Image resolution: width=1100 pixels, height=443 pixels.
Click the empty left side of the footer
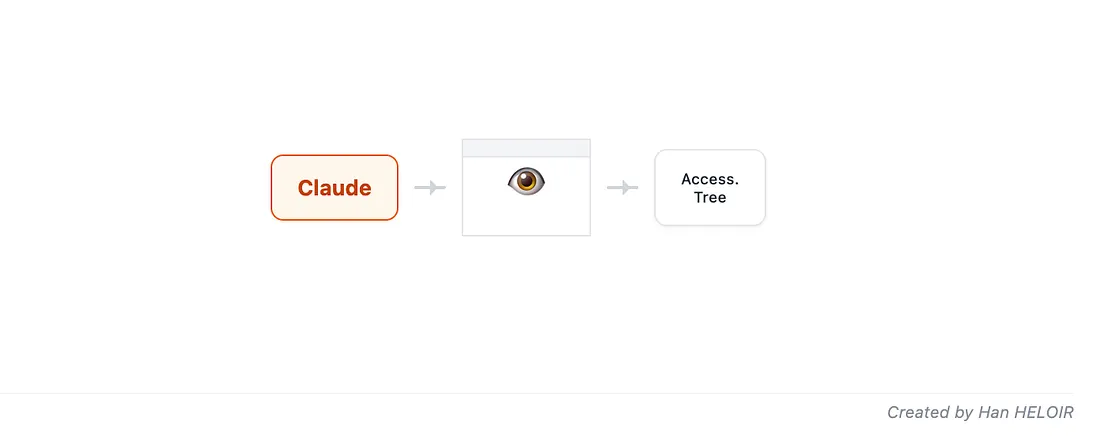(200, 417)
